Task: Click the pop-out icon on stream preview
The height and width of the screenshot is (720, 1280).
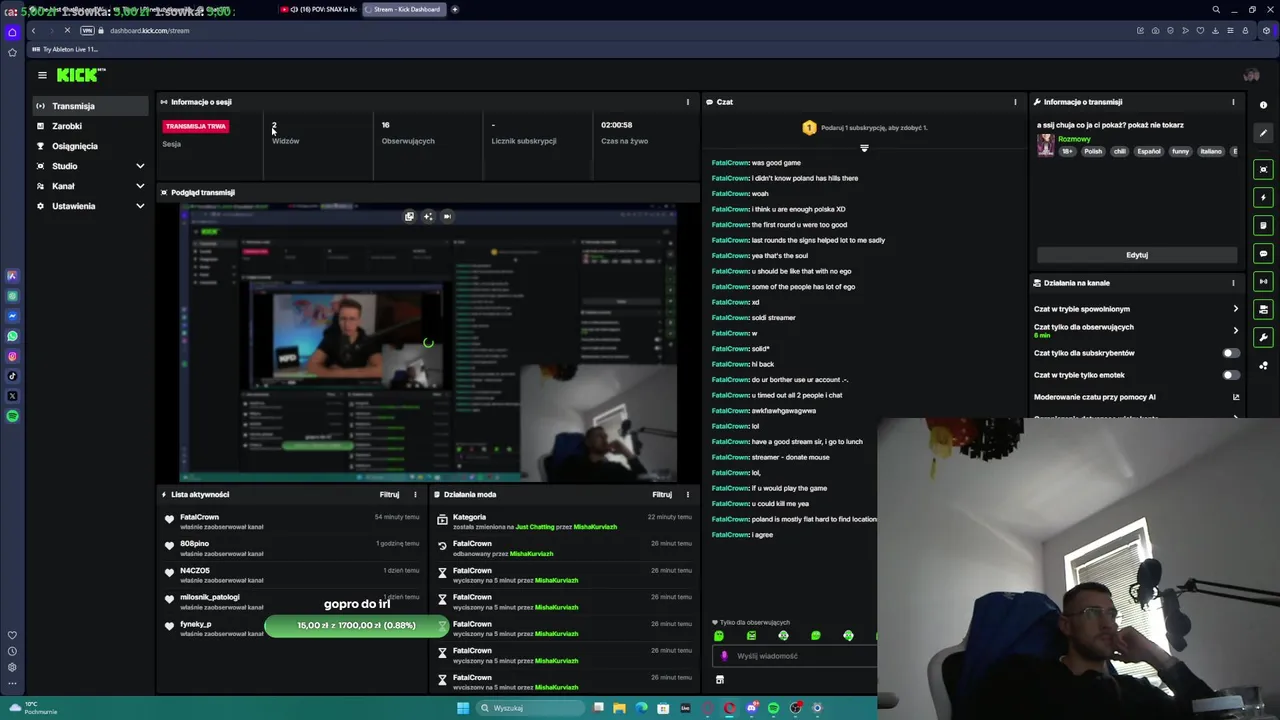Action: pos(409,216)
